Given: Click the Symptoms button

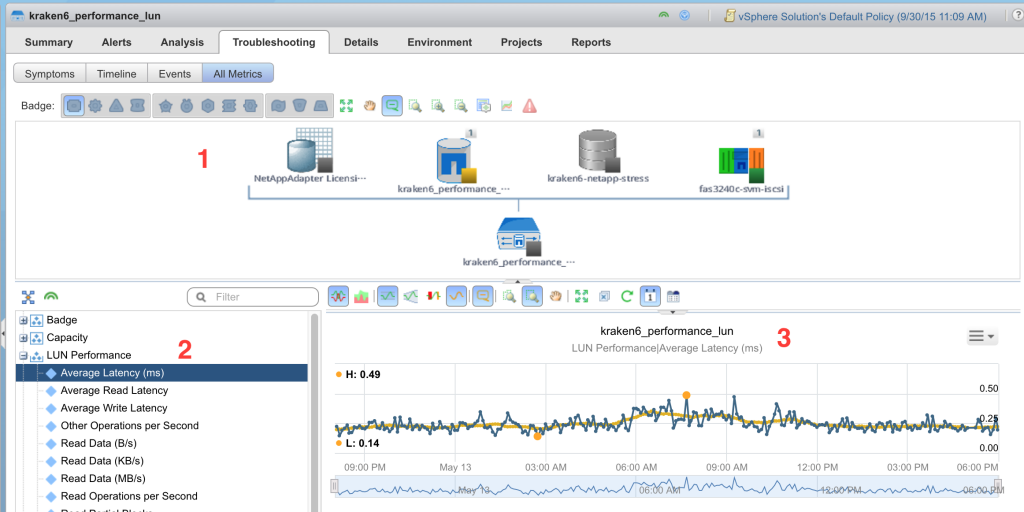Looking at the screenshot, I should (49, 74).
